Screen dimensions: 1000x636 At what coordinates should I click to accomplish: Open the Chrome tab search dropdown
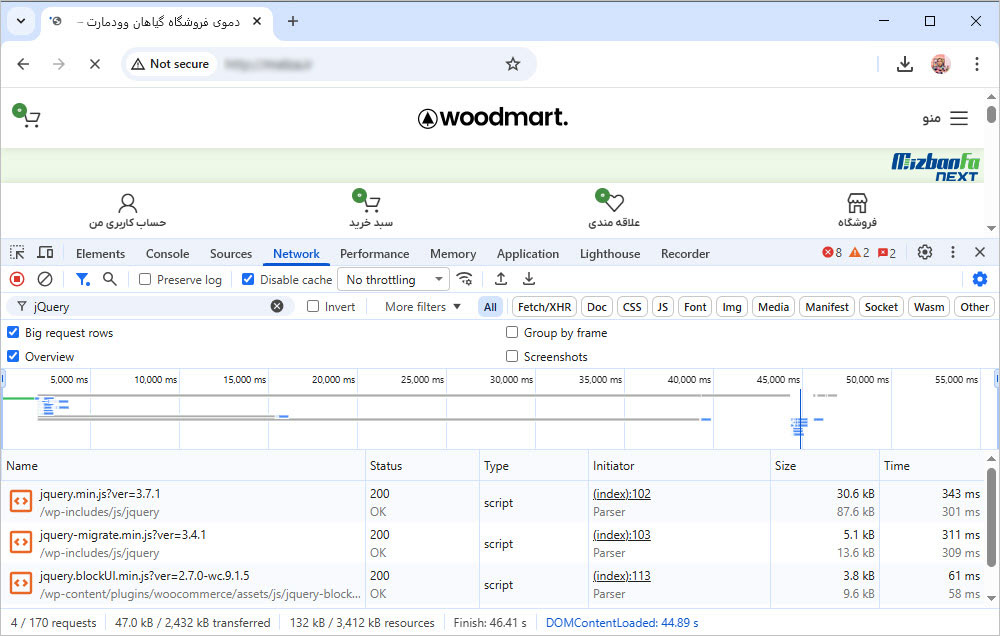coord(21,21)
